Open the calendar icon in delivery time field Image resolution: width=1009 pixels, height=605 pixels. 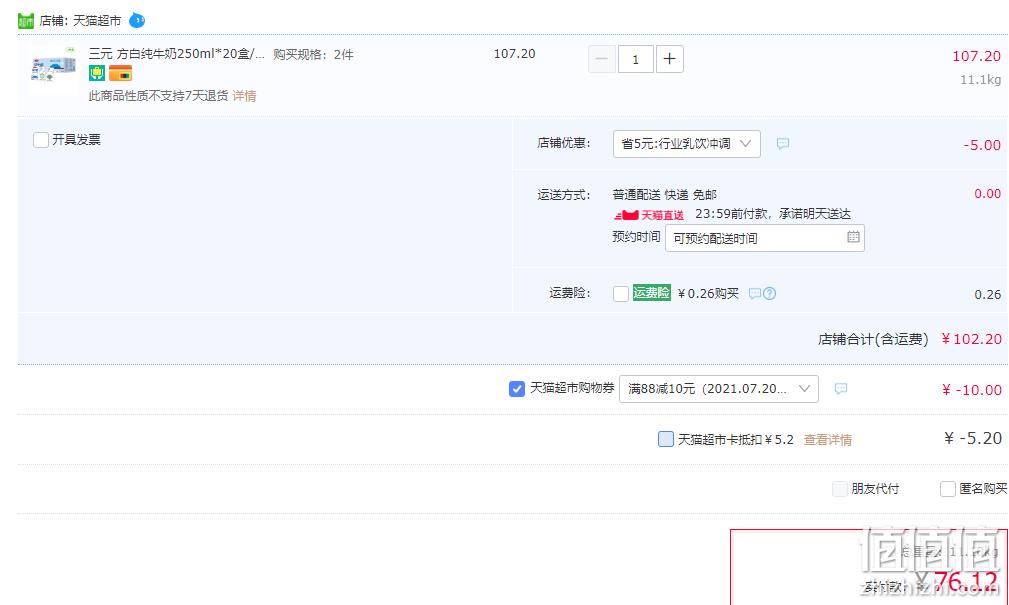click(x=853, y=237)
